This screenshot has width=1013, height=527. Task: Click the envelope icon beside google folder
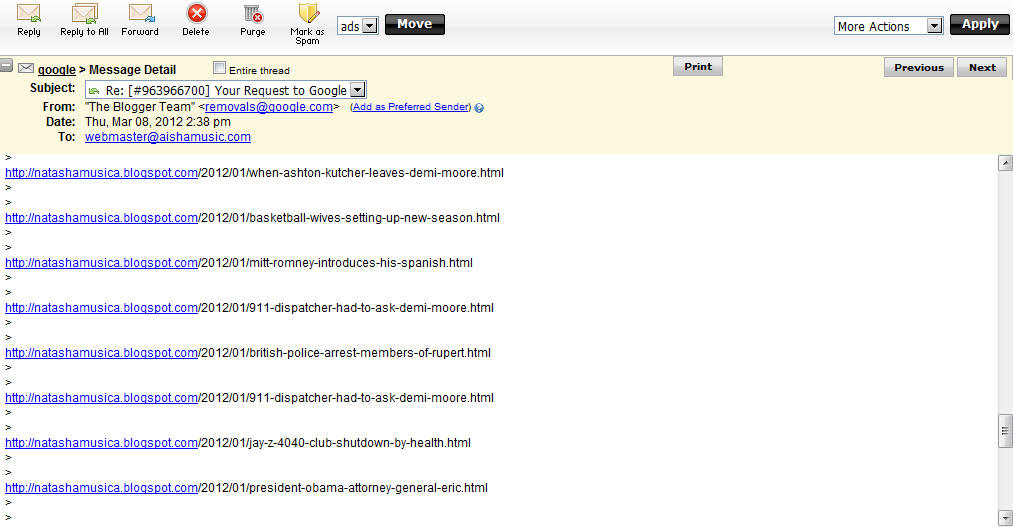26,68
